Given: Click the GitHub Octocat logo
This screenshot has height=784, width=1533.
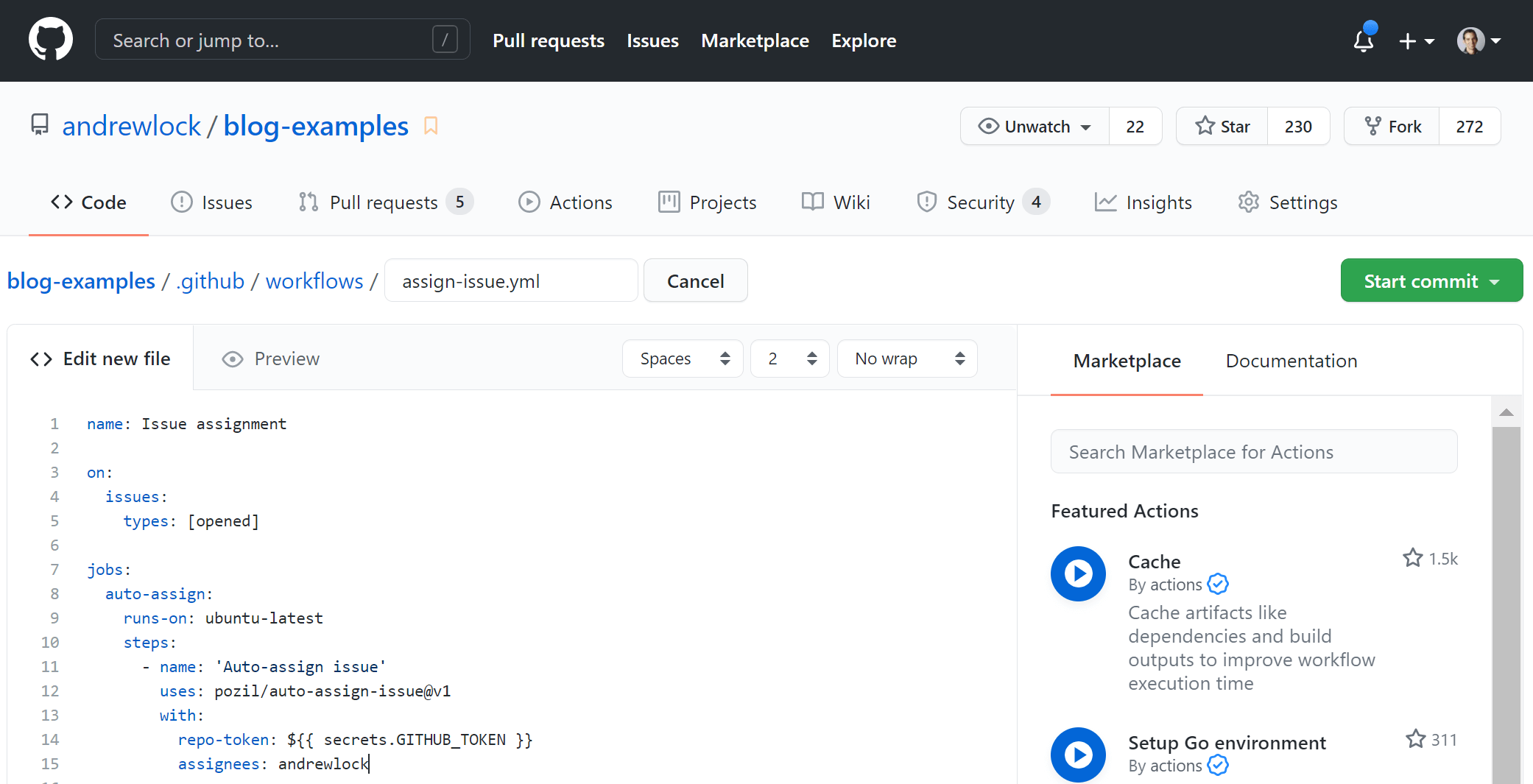Looking at the screenshot, I should click(x=51, y=40).
